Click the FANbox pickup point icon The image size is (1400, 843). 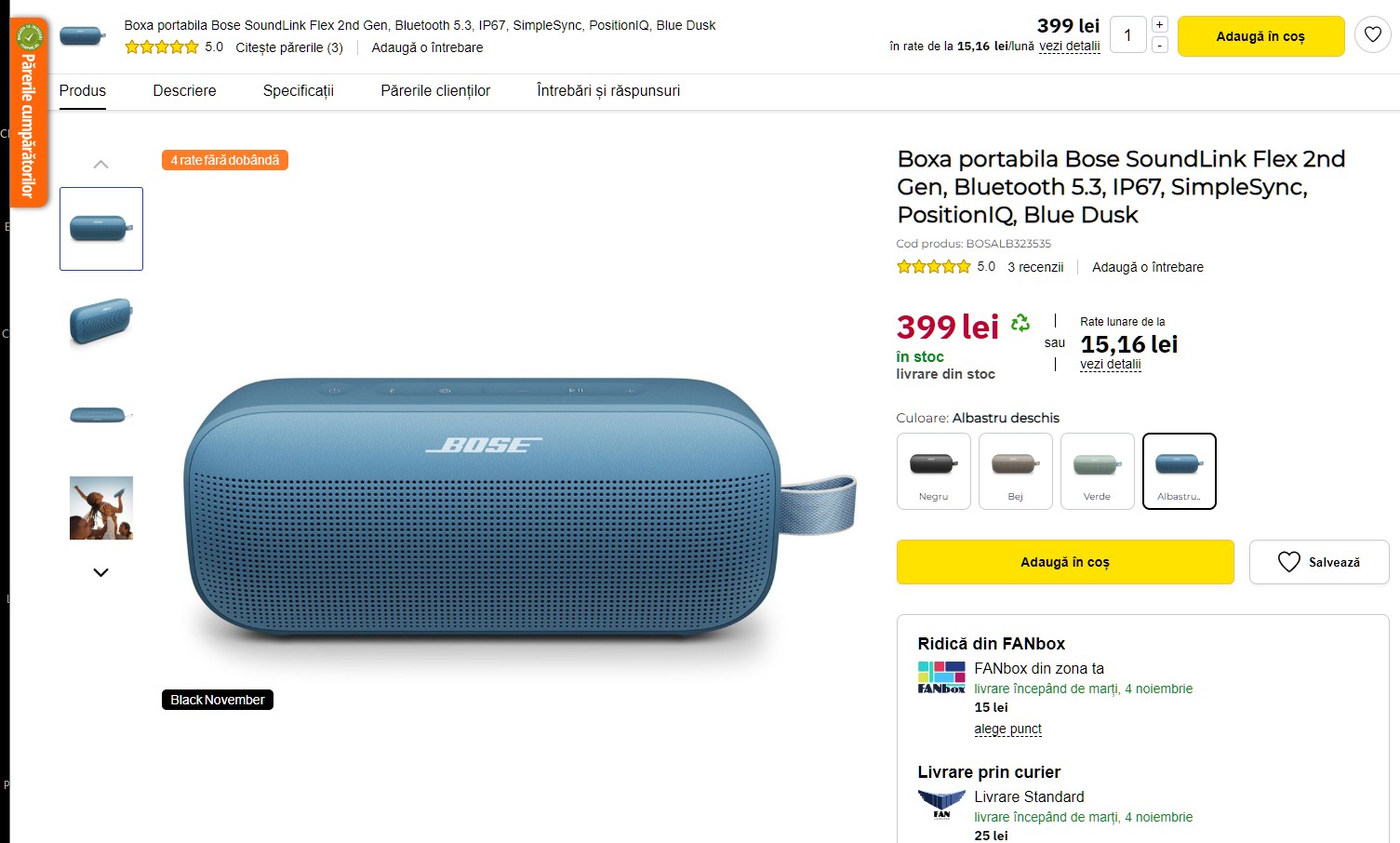tap(940, 676)
